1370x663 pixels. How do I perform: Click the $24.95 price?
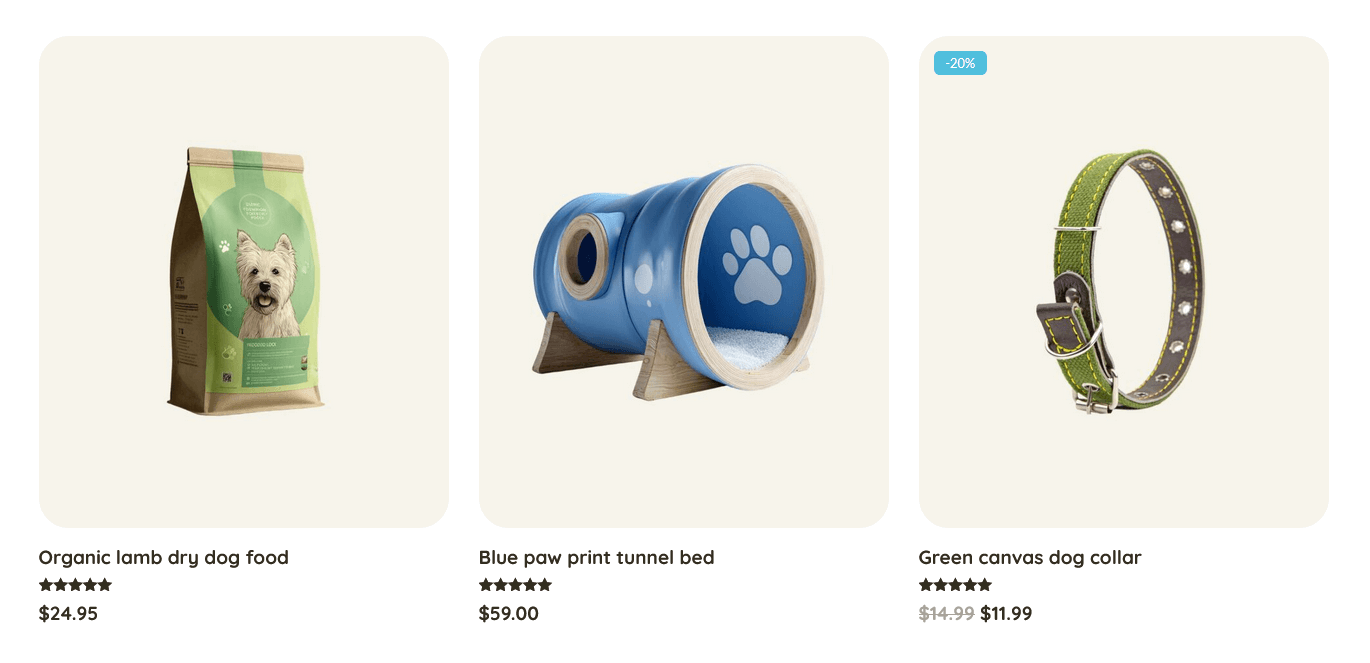[68, 614]
